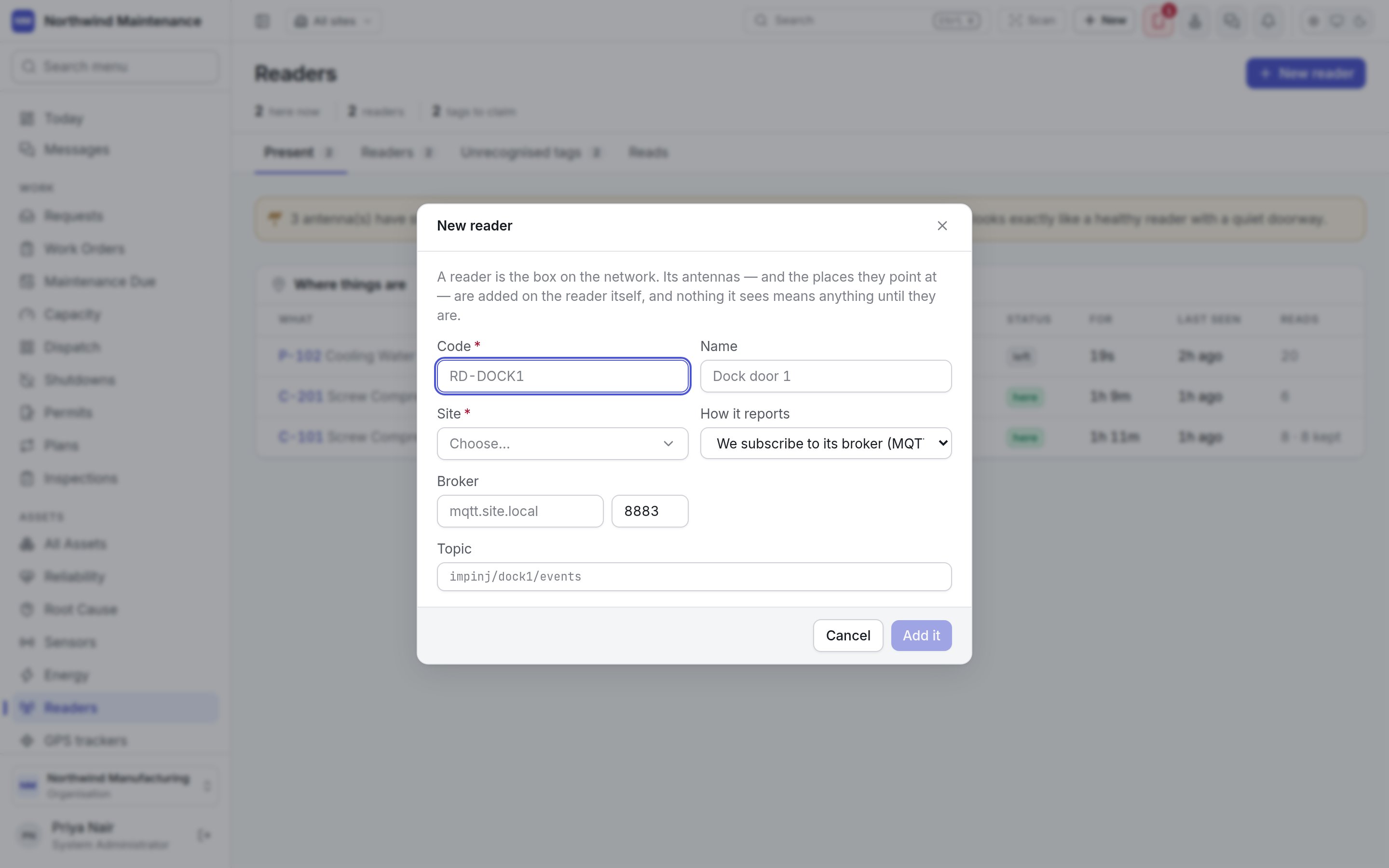Open Work Orders in the sidebar
The height and width of the screenshot is (868, 1389).
[115, 249]
